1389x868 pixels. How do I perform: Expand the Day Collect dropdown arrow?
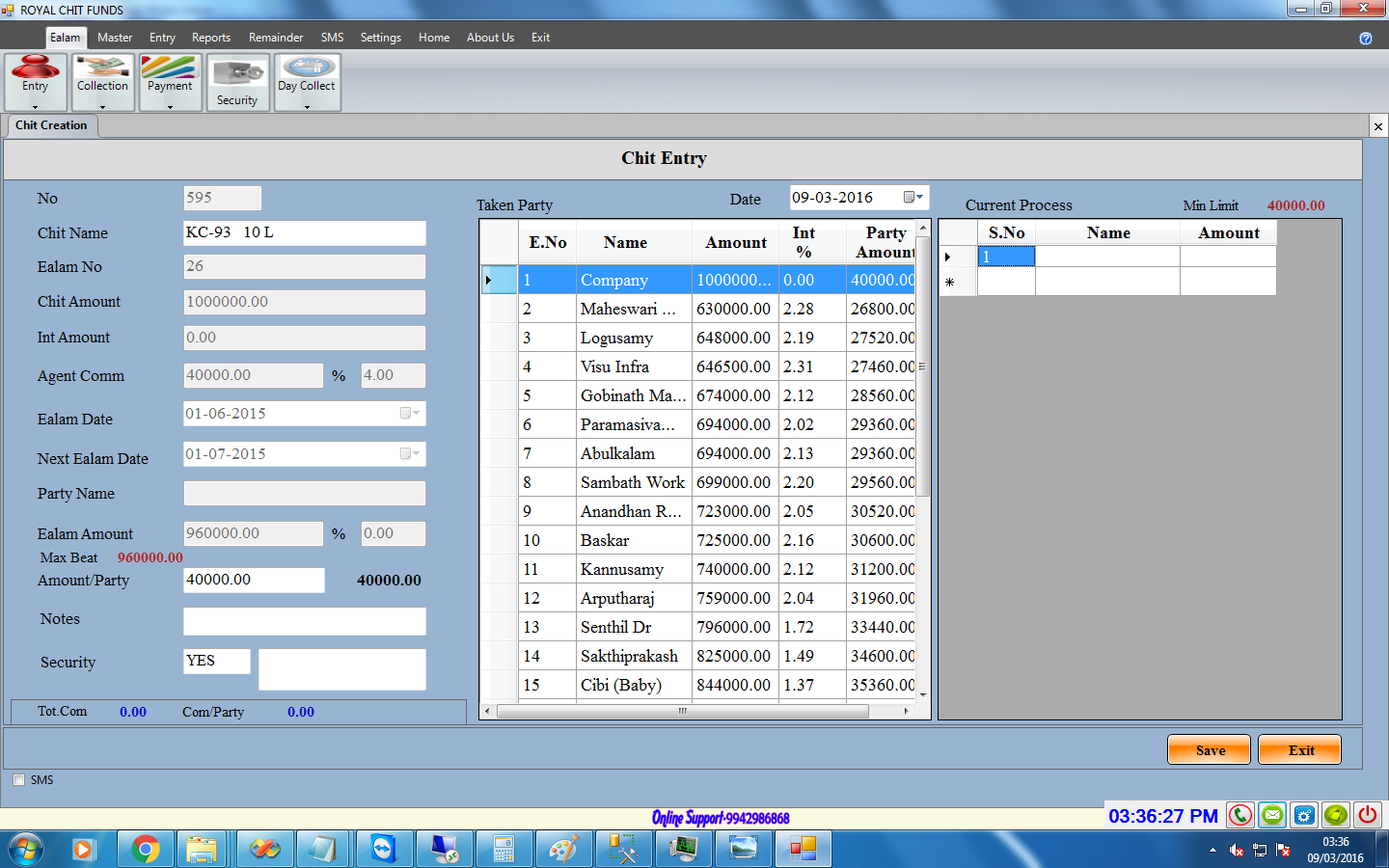[307, 106]
